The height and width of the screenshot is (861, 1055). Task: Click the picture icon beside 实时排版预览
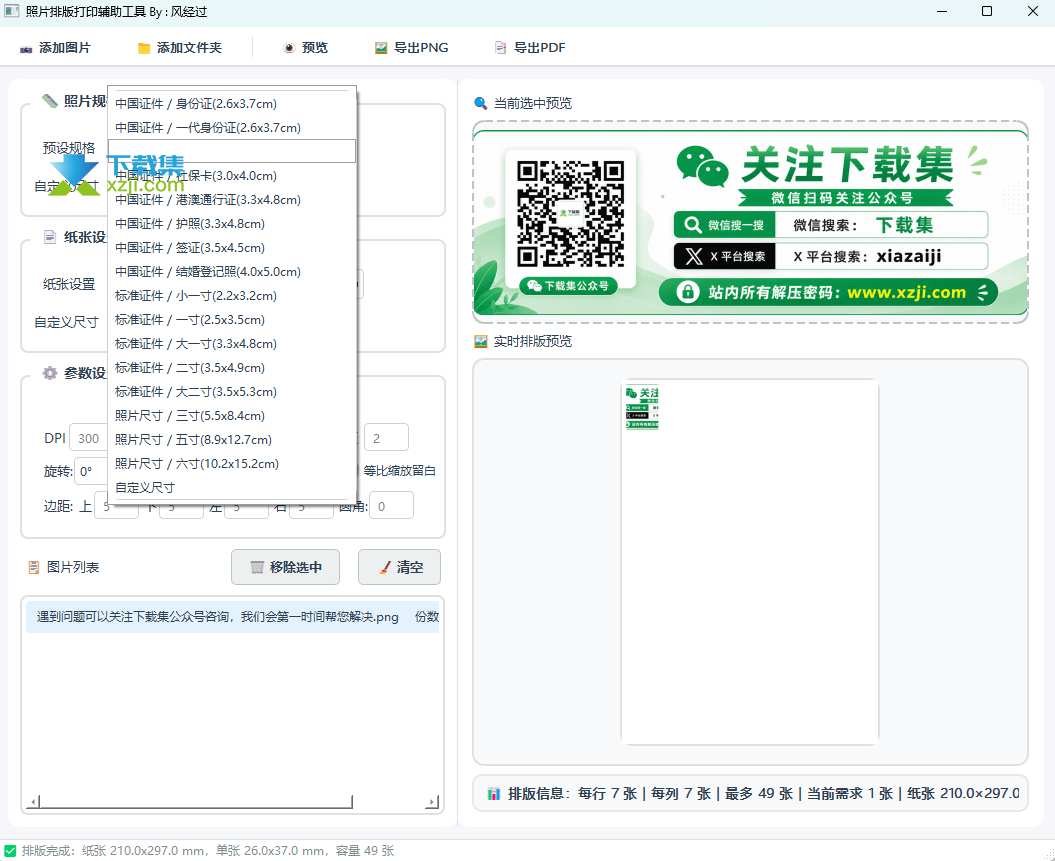pyautogui.click(x=480, y=342)
